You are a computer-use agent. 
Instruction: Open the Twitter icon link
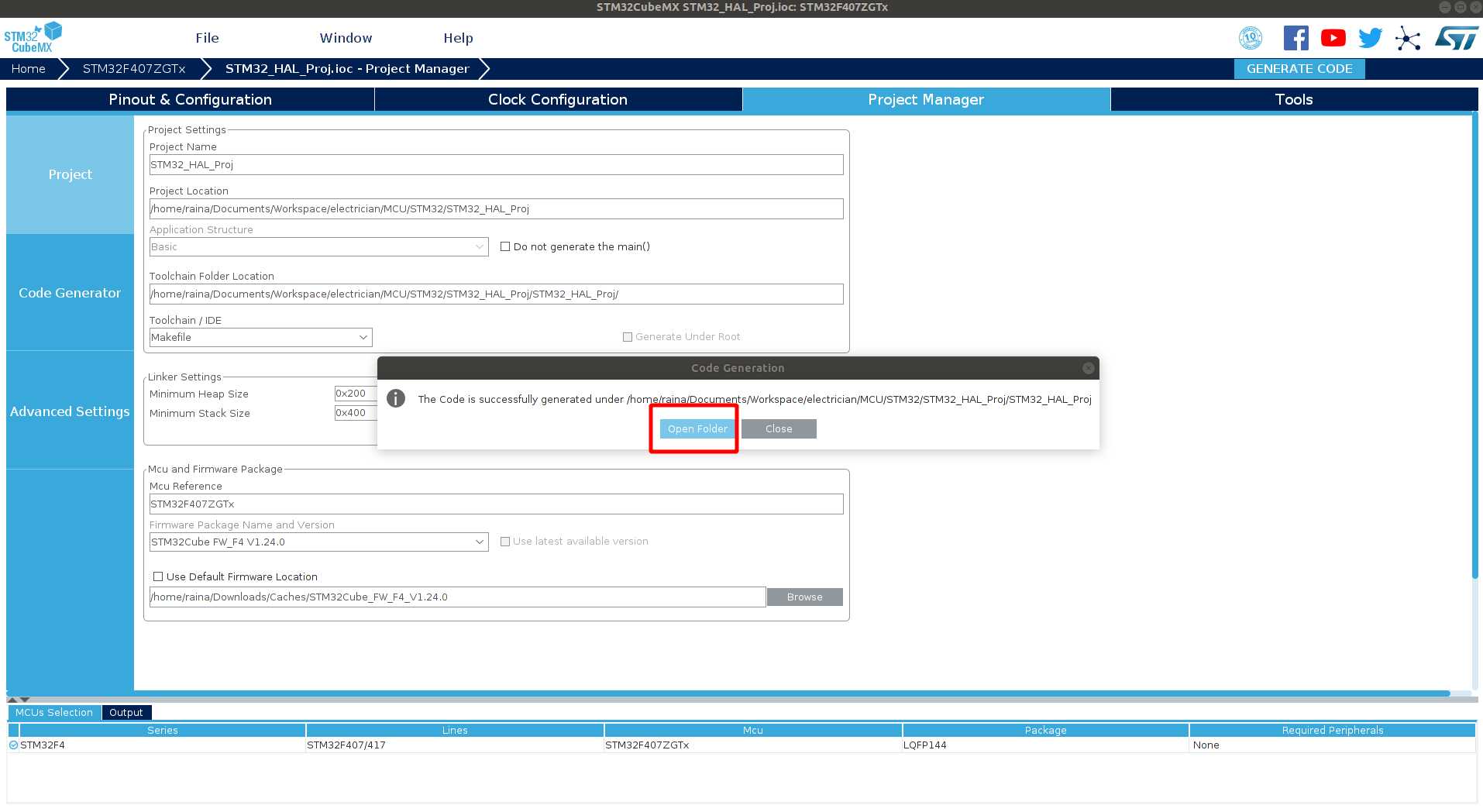click(x=1370, y=38)
